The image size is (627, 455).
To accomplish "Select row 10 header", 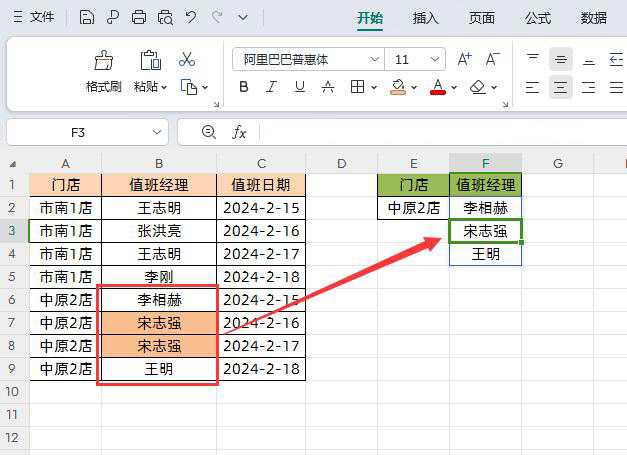I will tap(12, 391).
